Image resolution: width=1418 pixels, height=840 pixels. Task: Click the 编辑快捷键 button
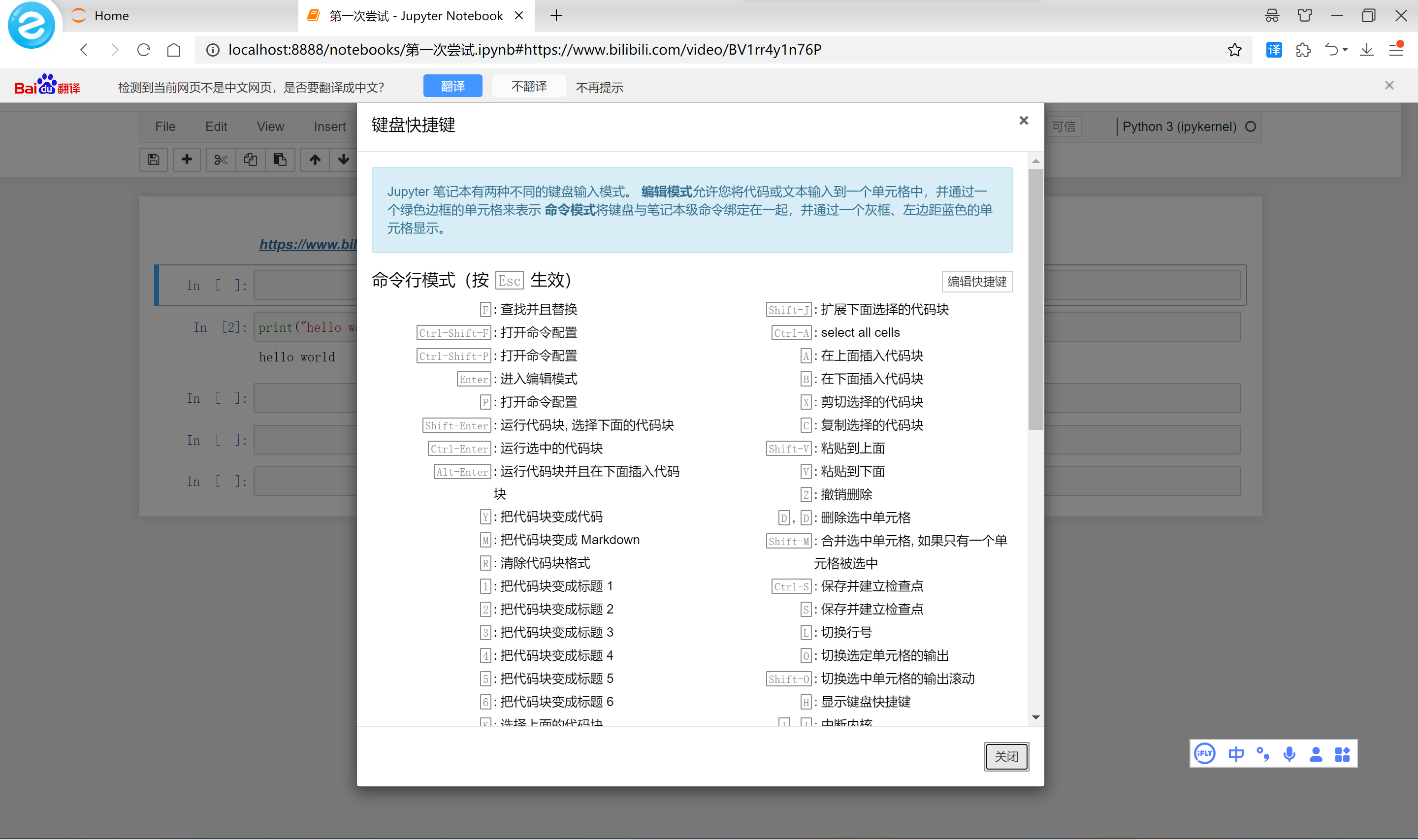[977, 281]
